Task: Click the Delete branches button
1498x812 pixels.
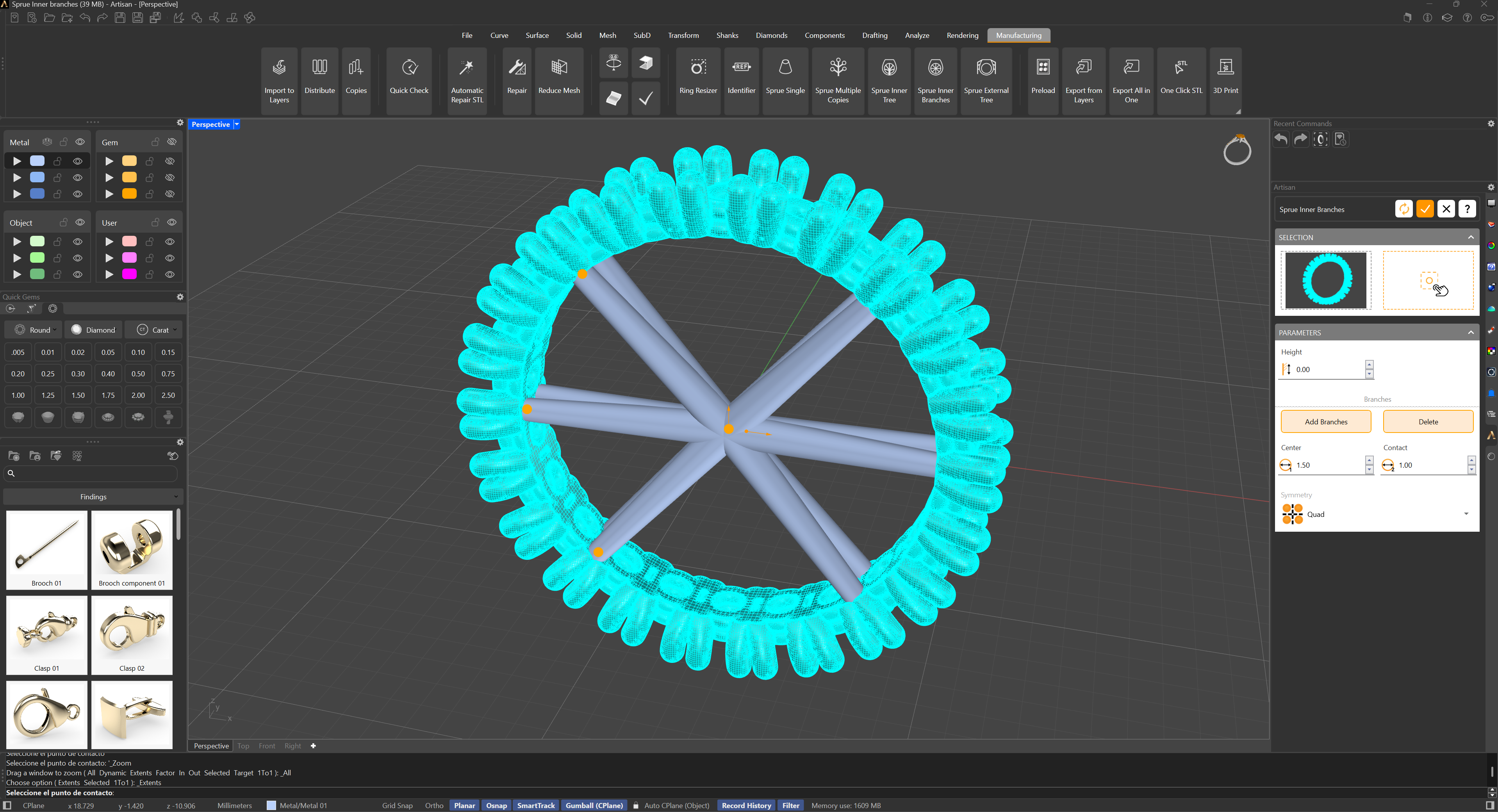Action: [x=1428, y=422]
